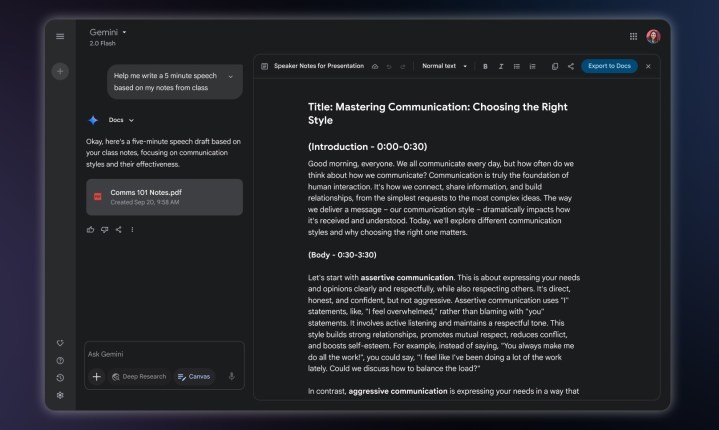
Task: Click the Speaker Notes for Presentation title
Action: tap(319, 66)
